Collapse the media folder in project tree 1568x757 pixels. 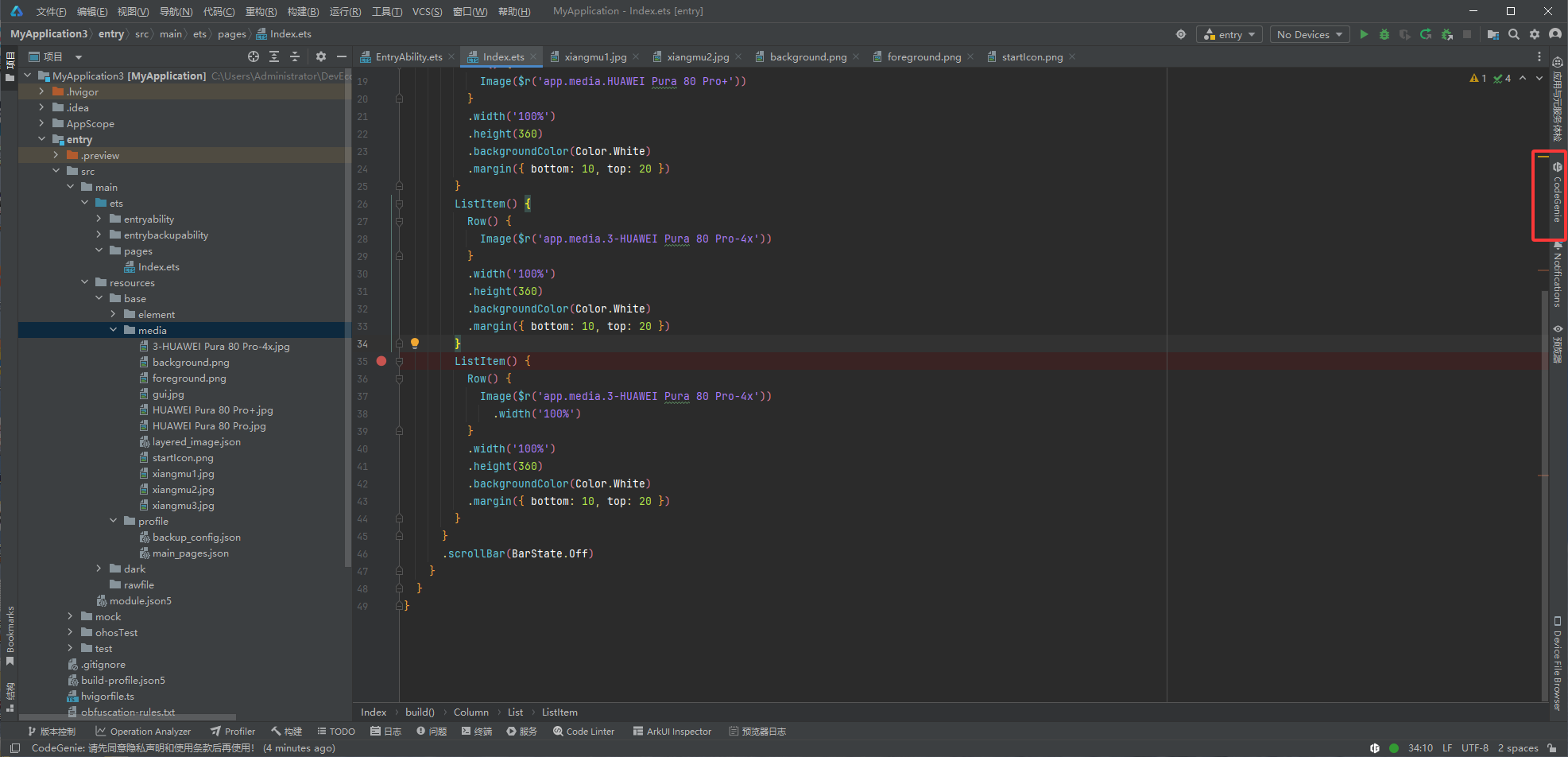pyautogui.click(x=113, y=330)
